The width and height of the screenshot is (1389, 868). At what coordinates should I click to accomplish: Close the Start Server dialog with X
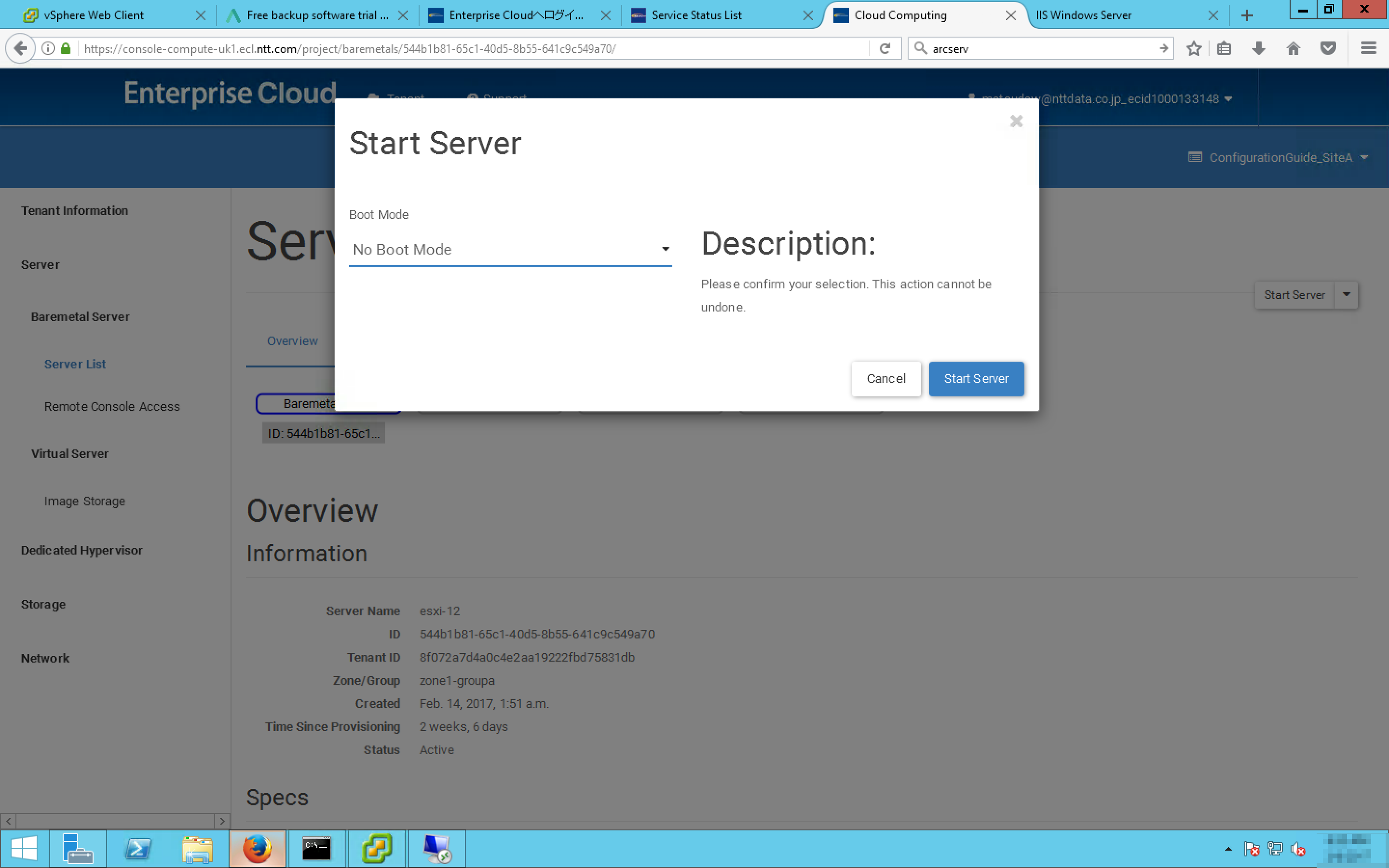point(1016,121)
